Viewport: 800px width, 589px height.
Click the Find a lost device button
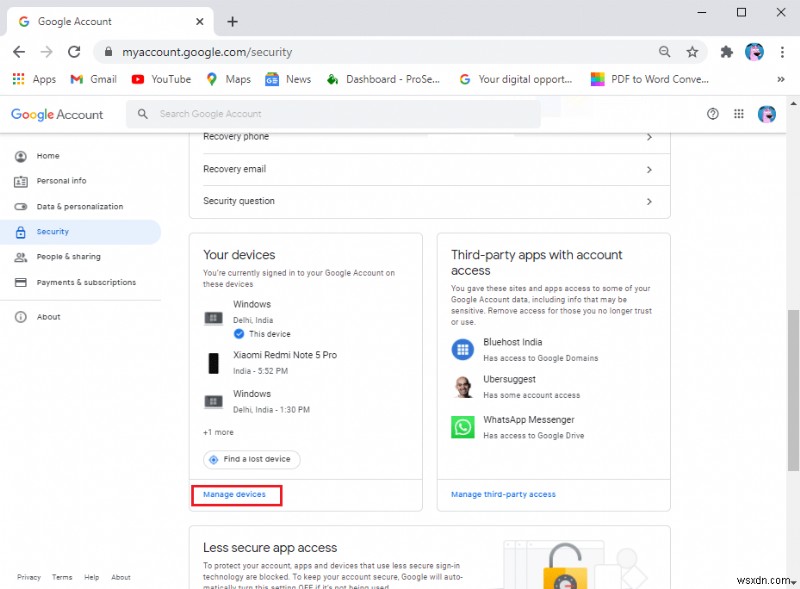[250, 459]
